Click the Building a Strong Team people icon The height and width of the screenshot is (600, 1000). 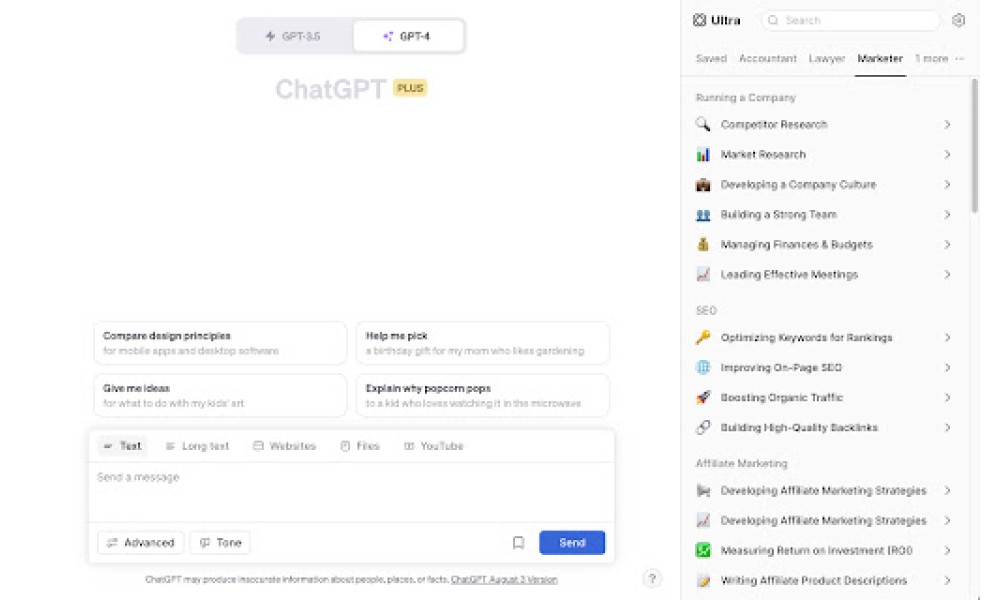click(703, 214)
